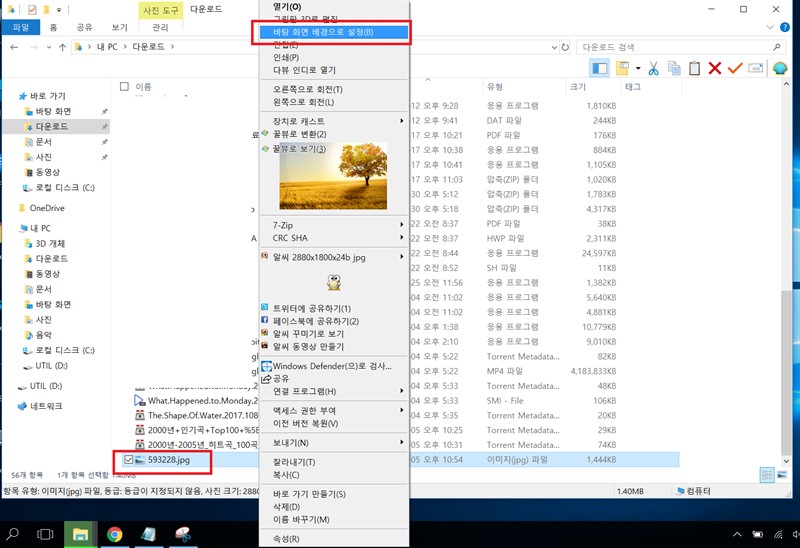Expand the 보내기(N) submenu
This screenshot has height=548, width=800.
[x=334, y=442]
